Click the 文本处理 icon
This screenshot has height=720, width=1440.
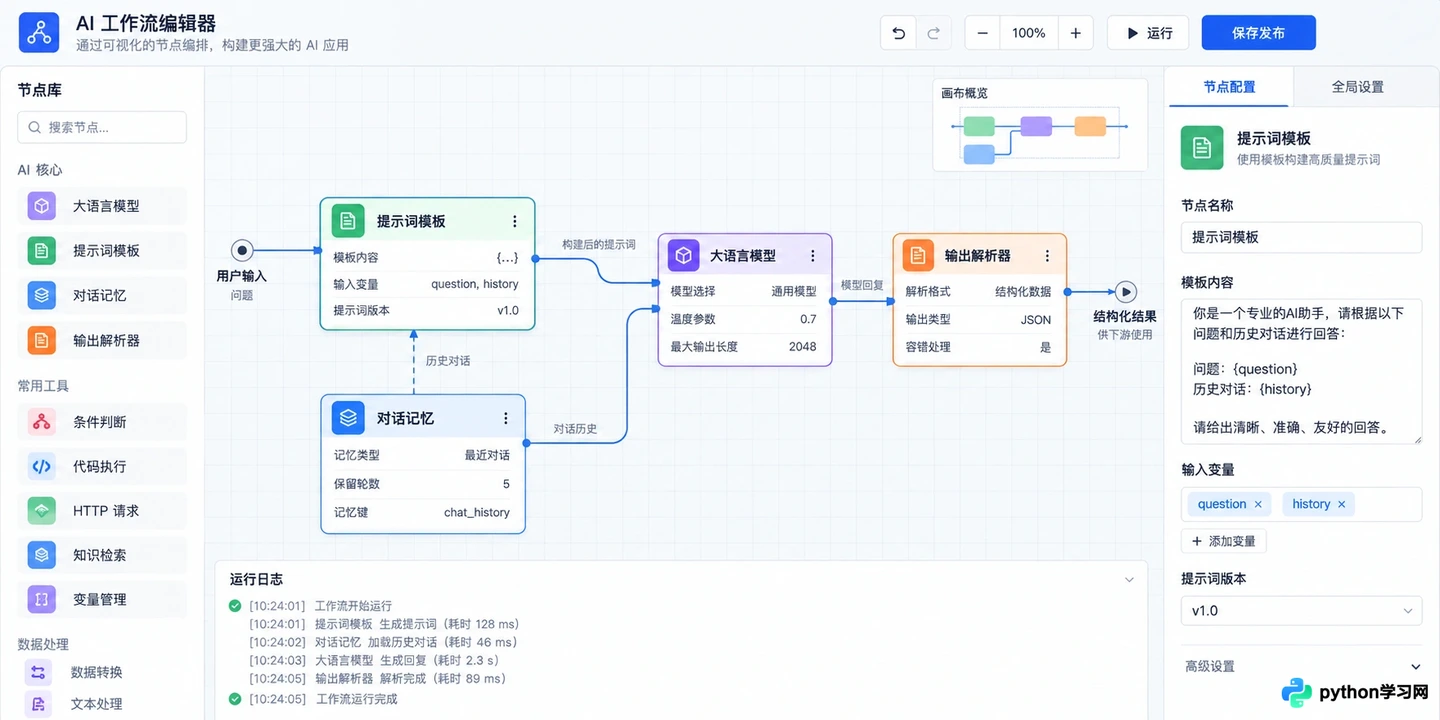point(38,704)
